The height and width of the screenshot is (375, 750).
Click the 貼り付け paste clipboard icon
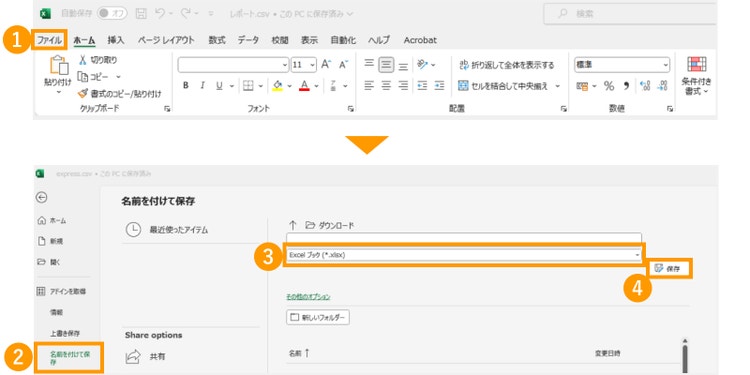59,65
